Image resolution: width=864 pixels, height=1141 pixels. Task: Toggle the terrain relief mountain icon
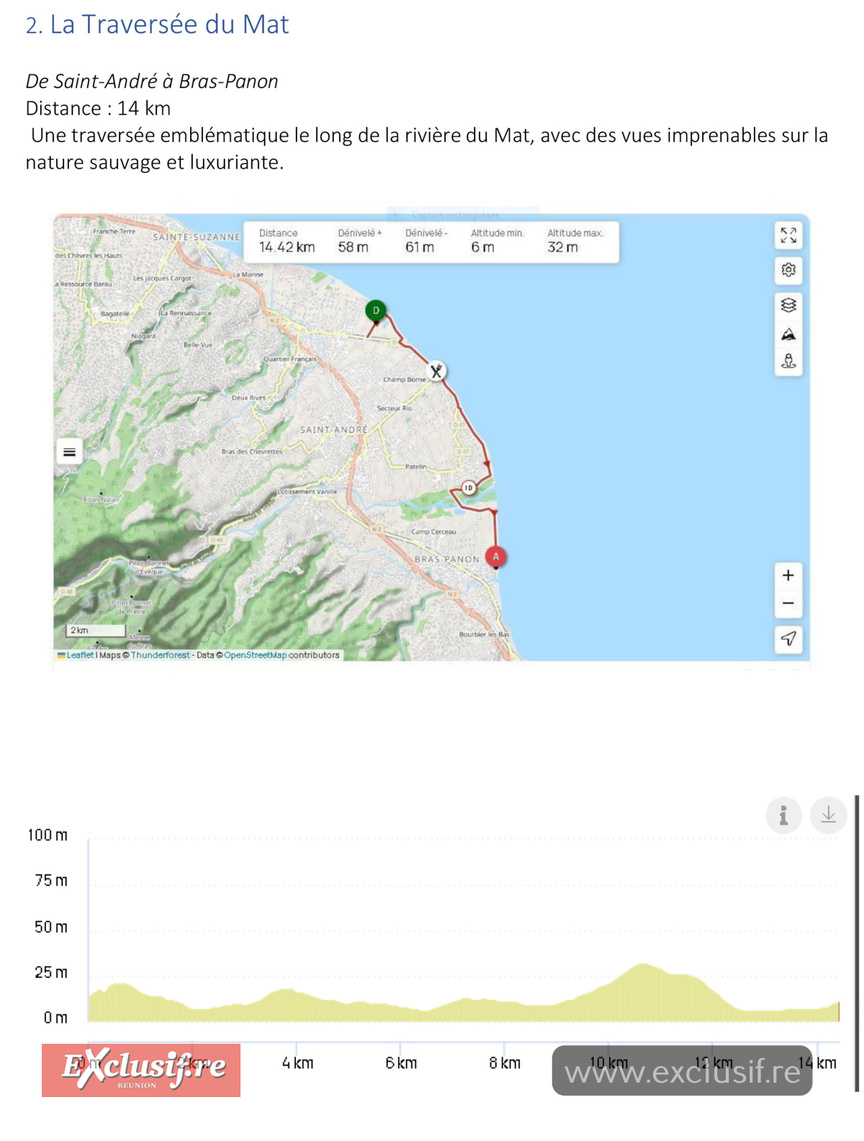coord(788,334)
